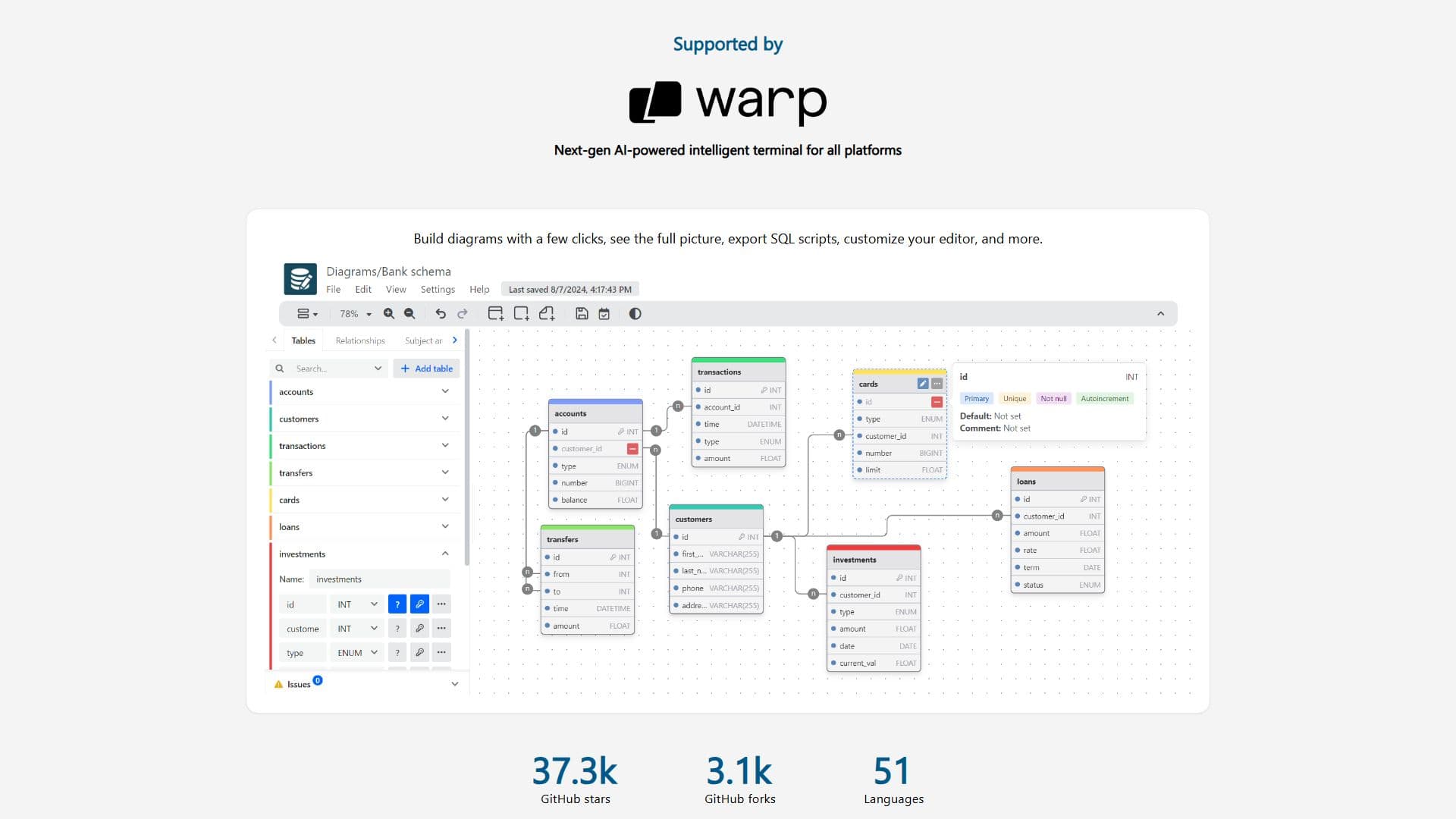Click the redo arrow icon
Screen dimensions: 1456x819
[x=463, y=314]
